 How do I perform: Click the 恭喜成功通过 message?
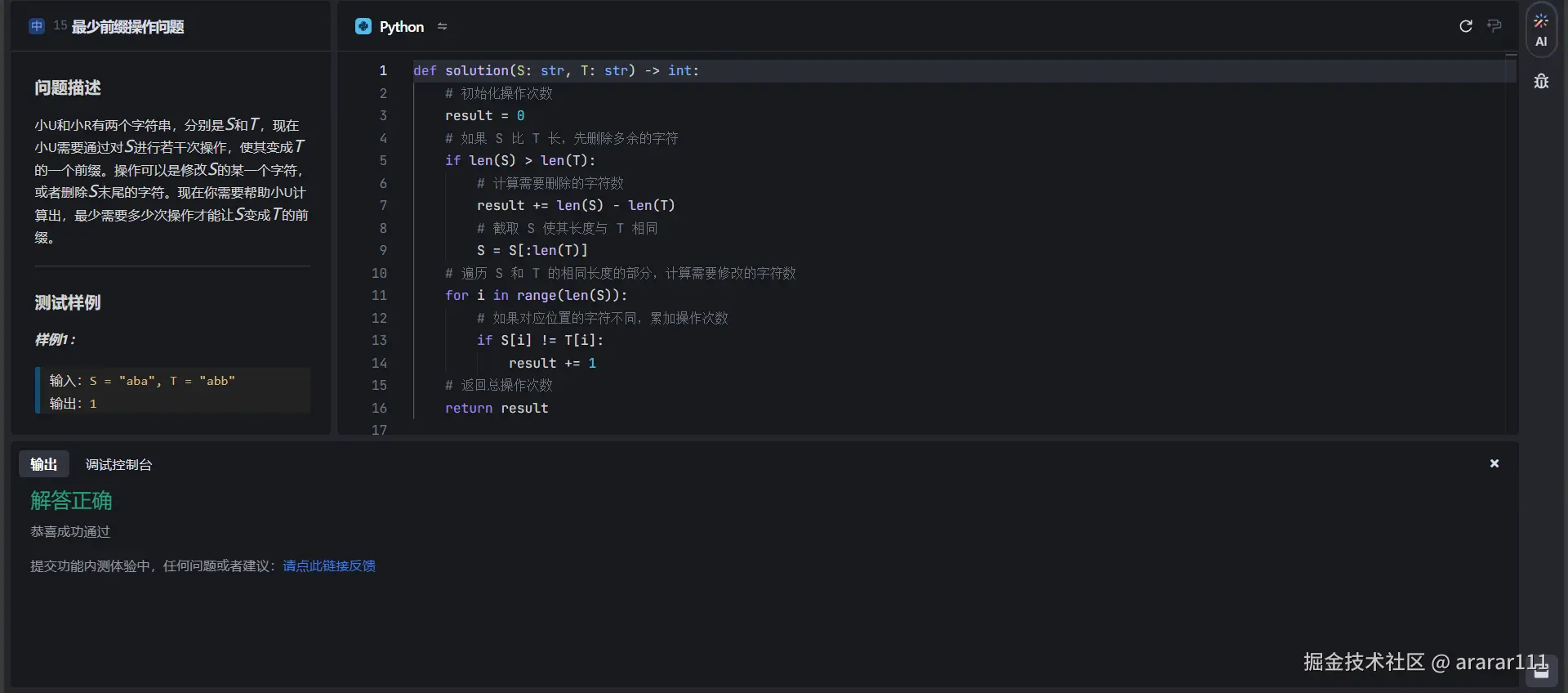click(x=70, y=531)
